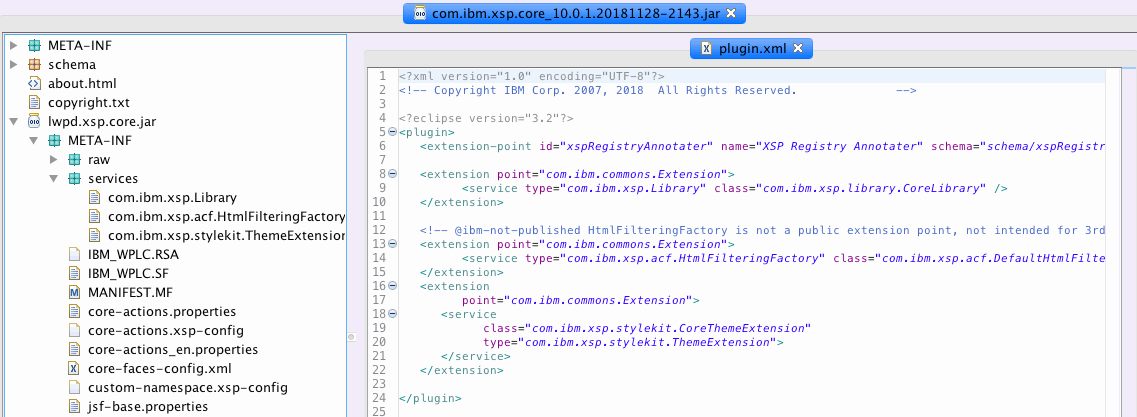Screen dimensions: 1137x417
Task: Click the about.html file icon
Action: click(x=34, y=83)
